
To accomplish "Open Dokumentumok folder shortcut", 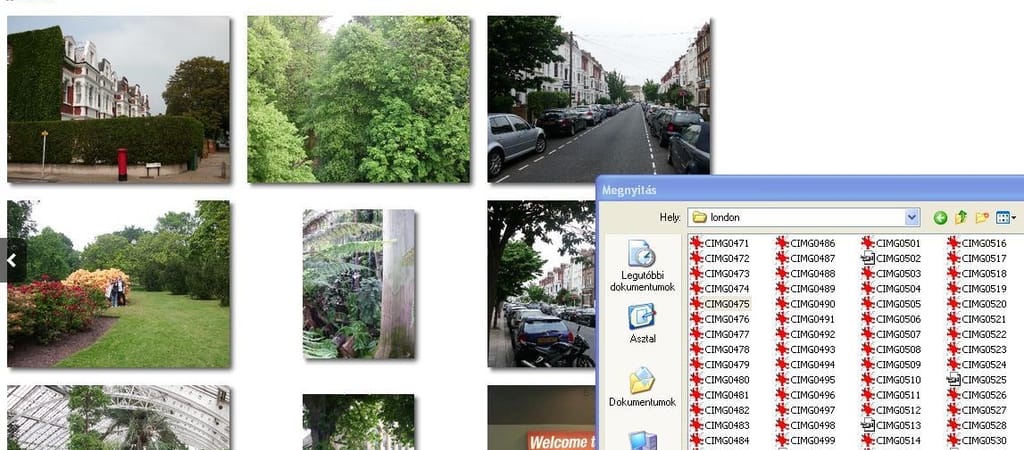I will point(642,387).
